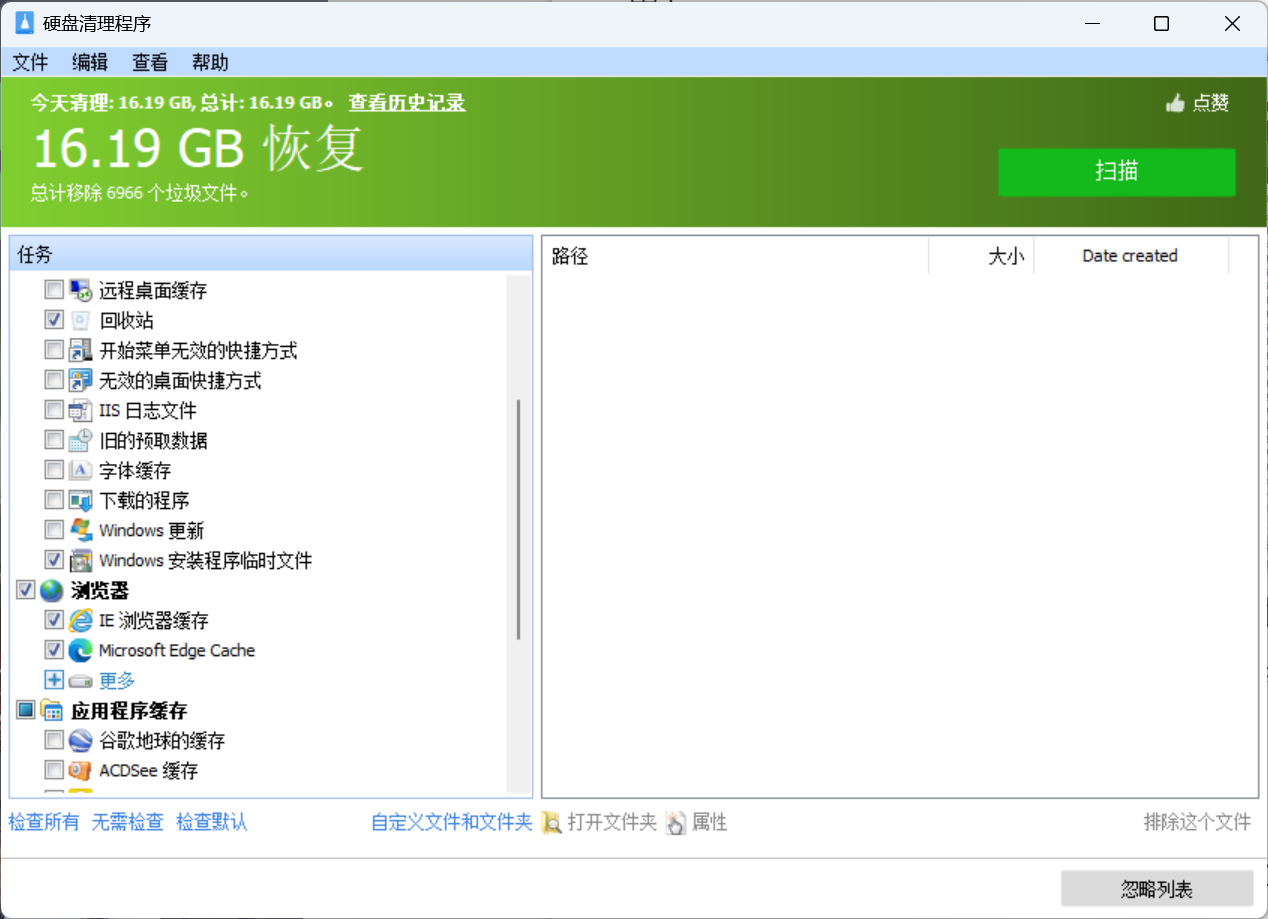Open 自定义文件和文件夹 link
The image size is (1268, 919).
452,823
